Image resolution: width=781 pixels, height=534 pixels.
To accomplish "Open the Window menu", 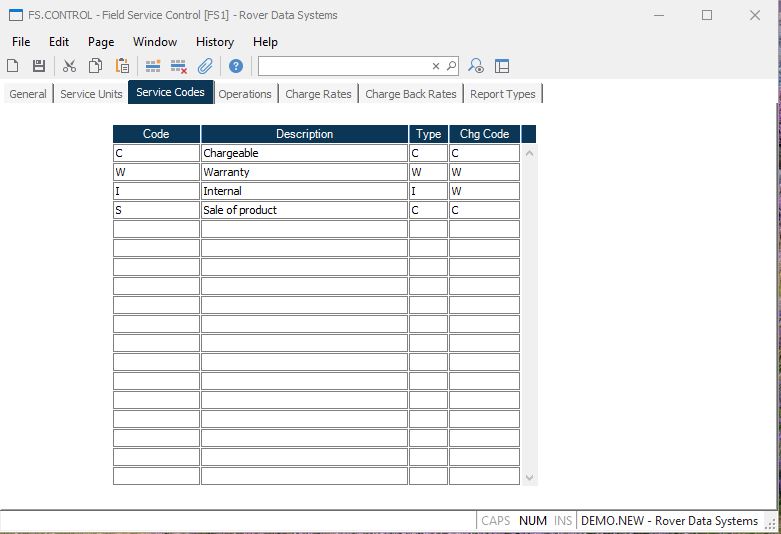I will [x=155, y=42].
